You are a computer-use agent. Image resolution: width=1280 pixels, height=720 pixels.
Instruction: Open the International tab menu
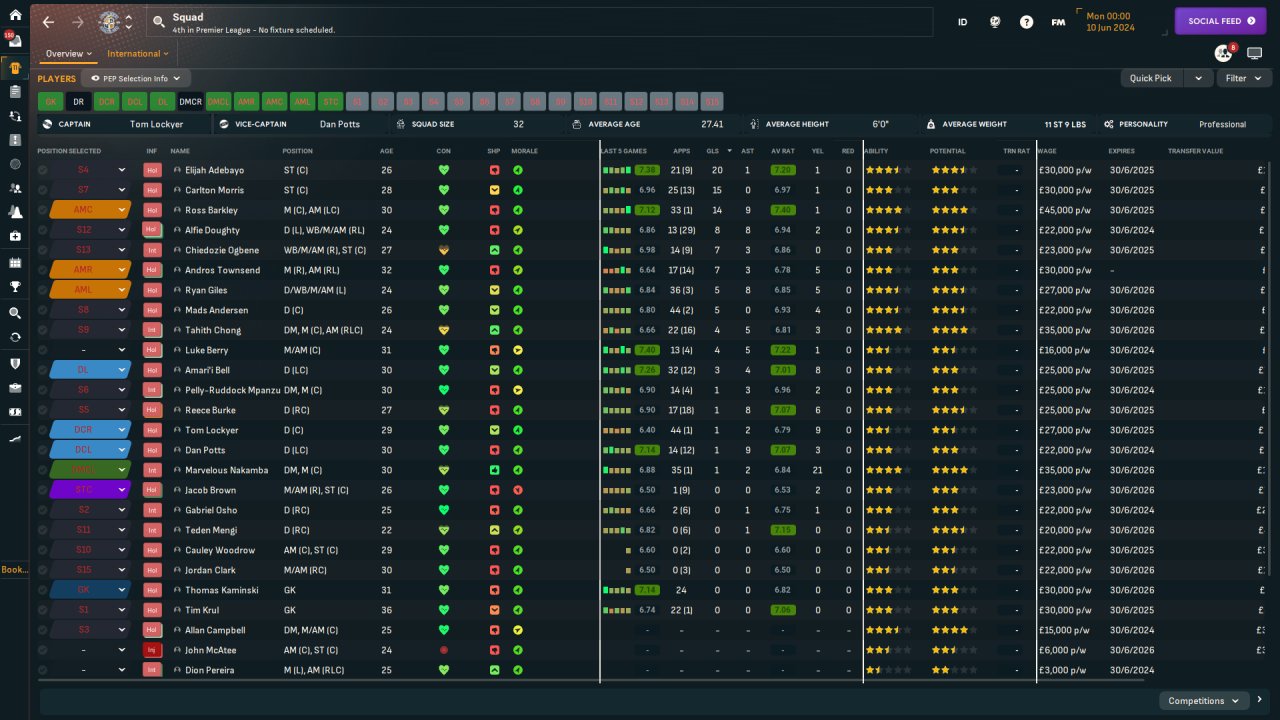coord(138,54)
